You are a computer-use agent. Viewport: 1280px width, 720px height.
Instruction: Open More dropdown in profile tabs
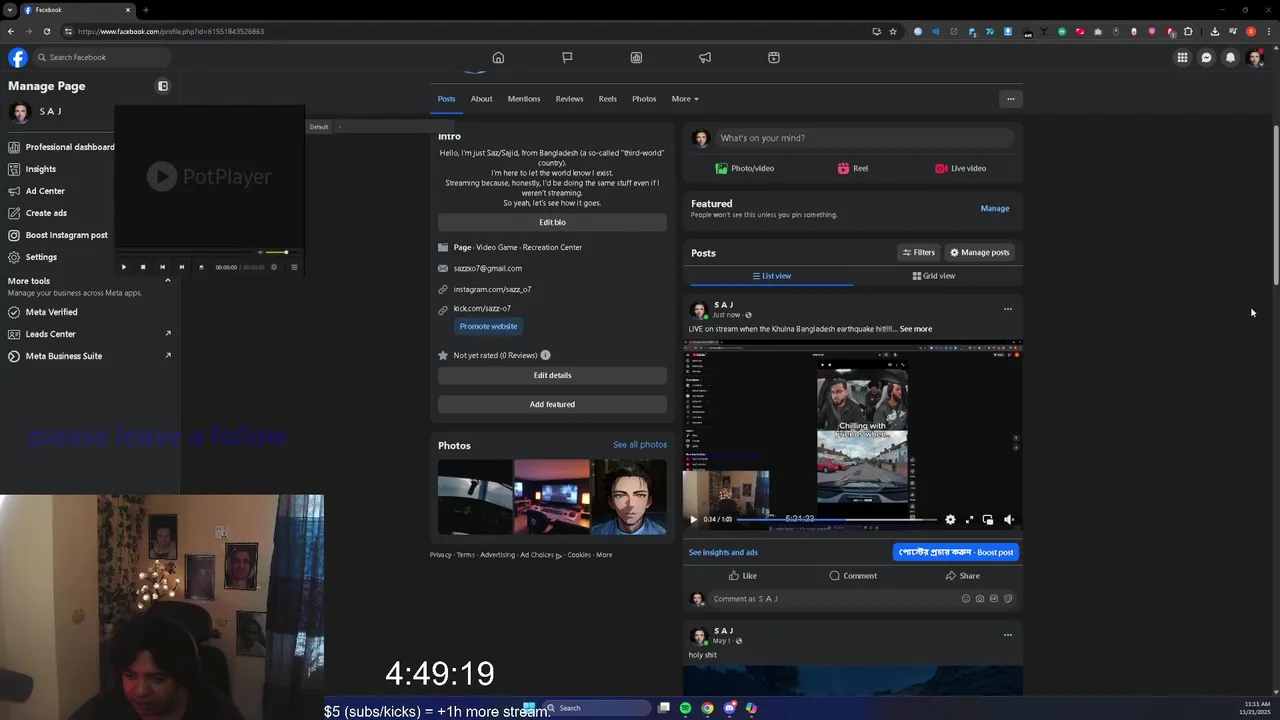click(x=685, y=99)
